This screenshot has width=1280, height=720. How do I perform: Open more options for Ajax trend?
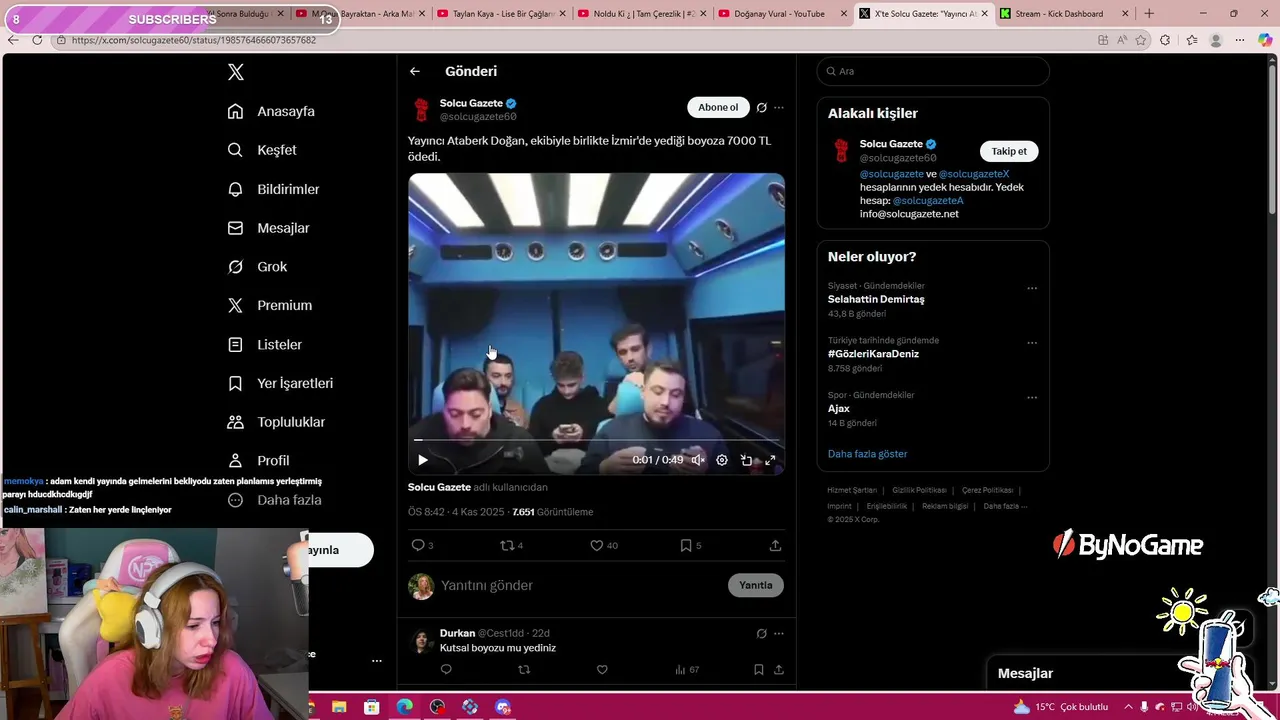tap(1032, 397)
